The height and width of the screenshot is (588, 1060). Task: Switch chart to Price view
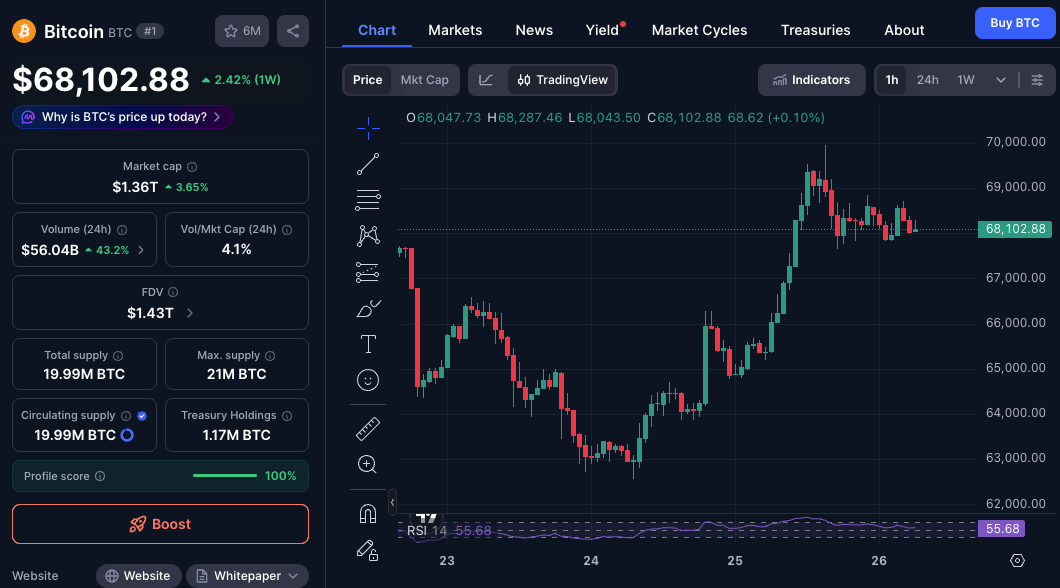point(367,80)
